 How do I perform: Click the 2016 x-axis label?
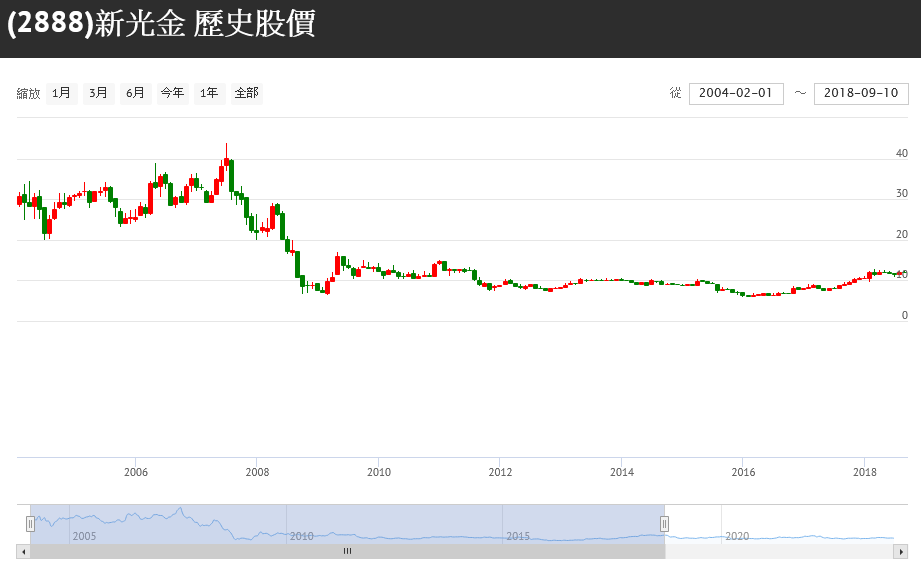click(744, 472)
